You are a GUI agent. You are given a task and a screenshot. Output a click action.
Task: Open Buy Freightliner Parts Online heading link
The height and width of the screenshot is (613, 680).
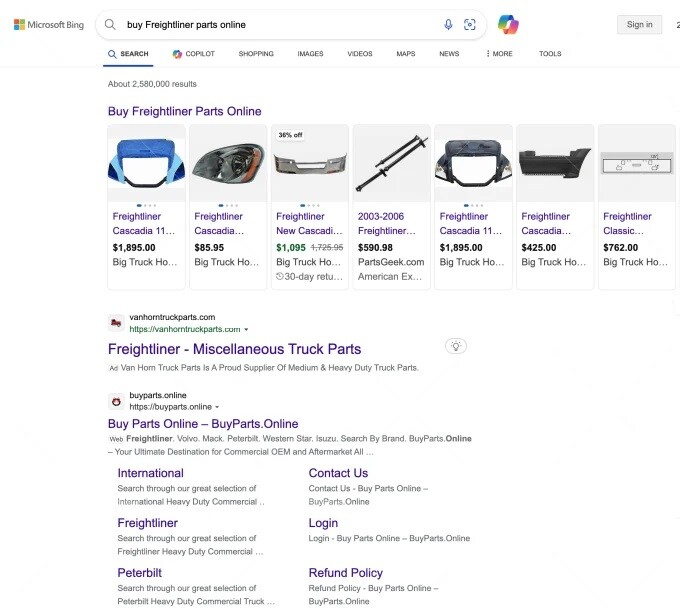(184, 111)
